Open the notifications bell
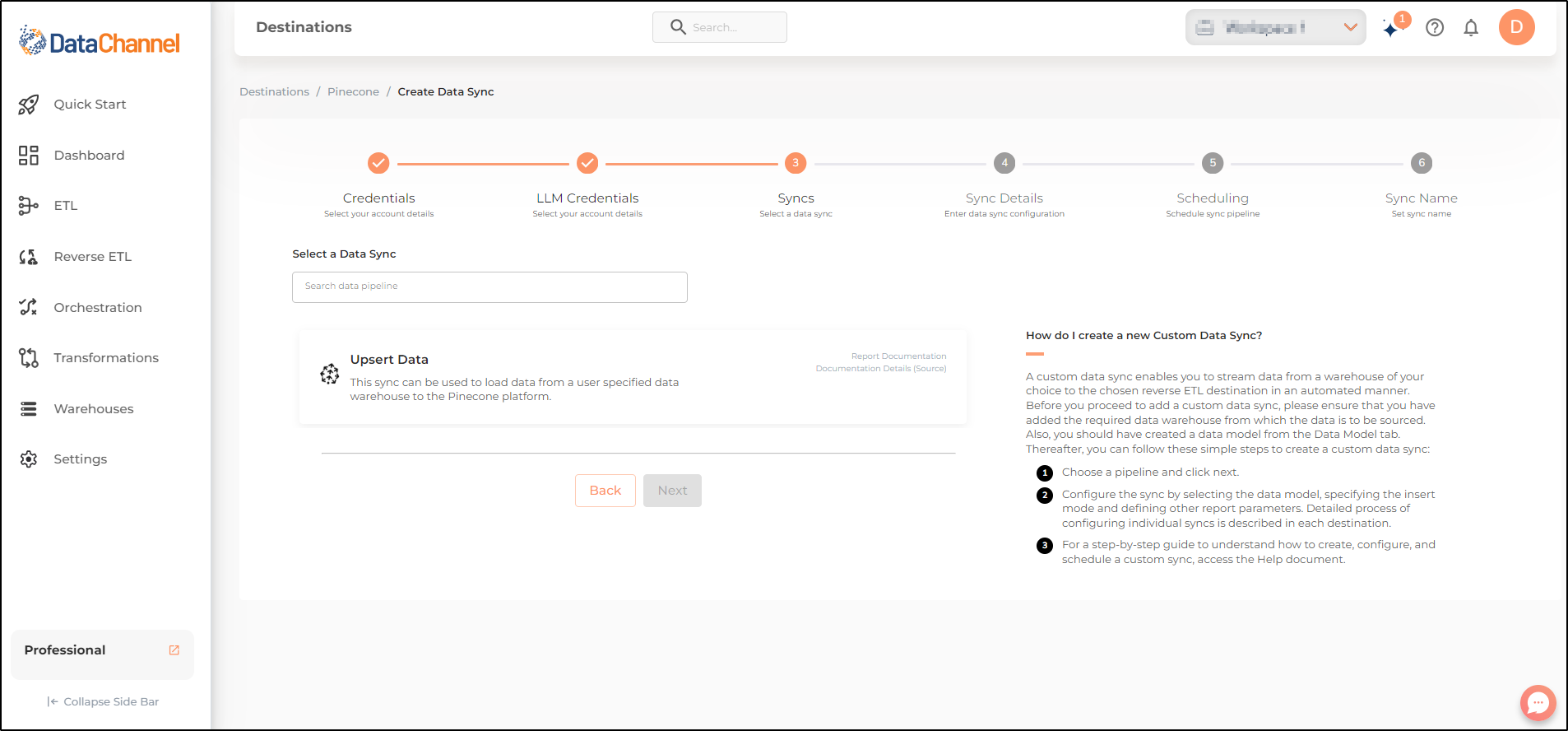Screen dimensions: 1568x731 point(1471,28)
